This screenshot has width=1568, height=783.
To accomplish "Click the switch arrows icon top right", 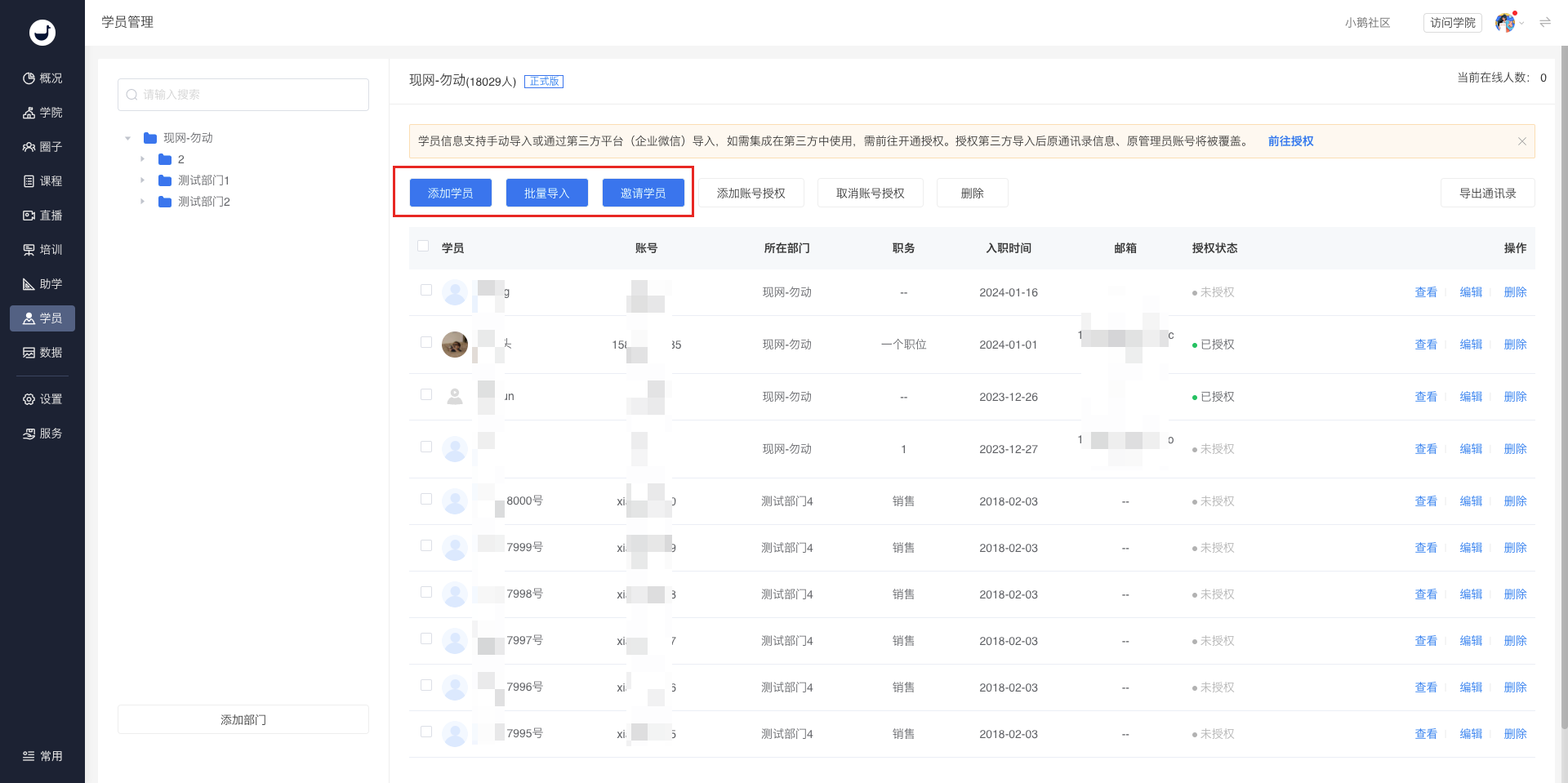I will point(1545,23).
